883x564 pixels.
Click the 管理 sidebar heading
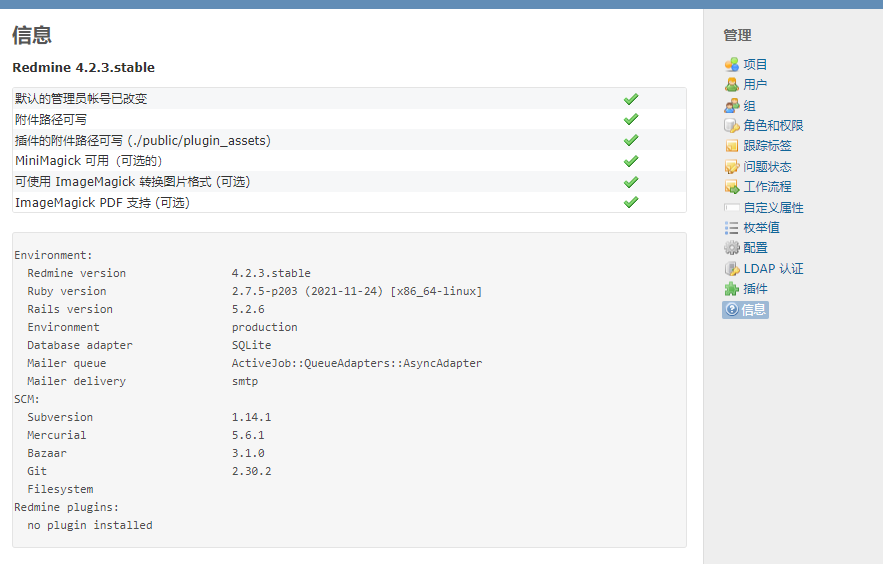tap(737, 35)
